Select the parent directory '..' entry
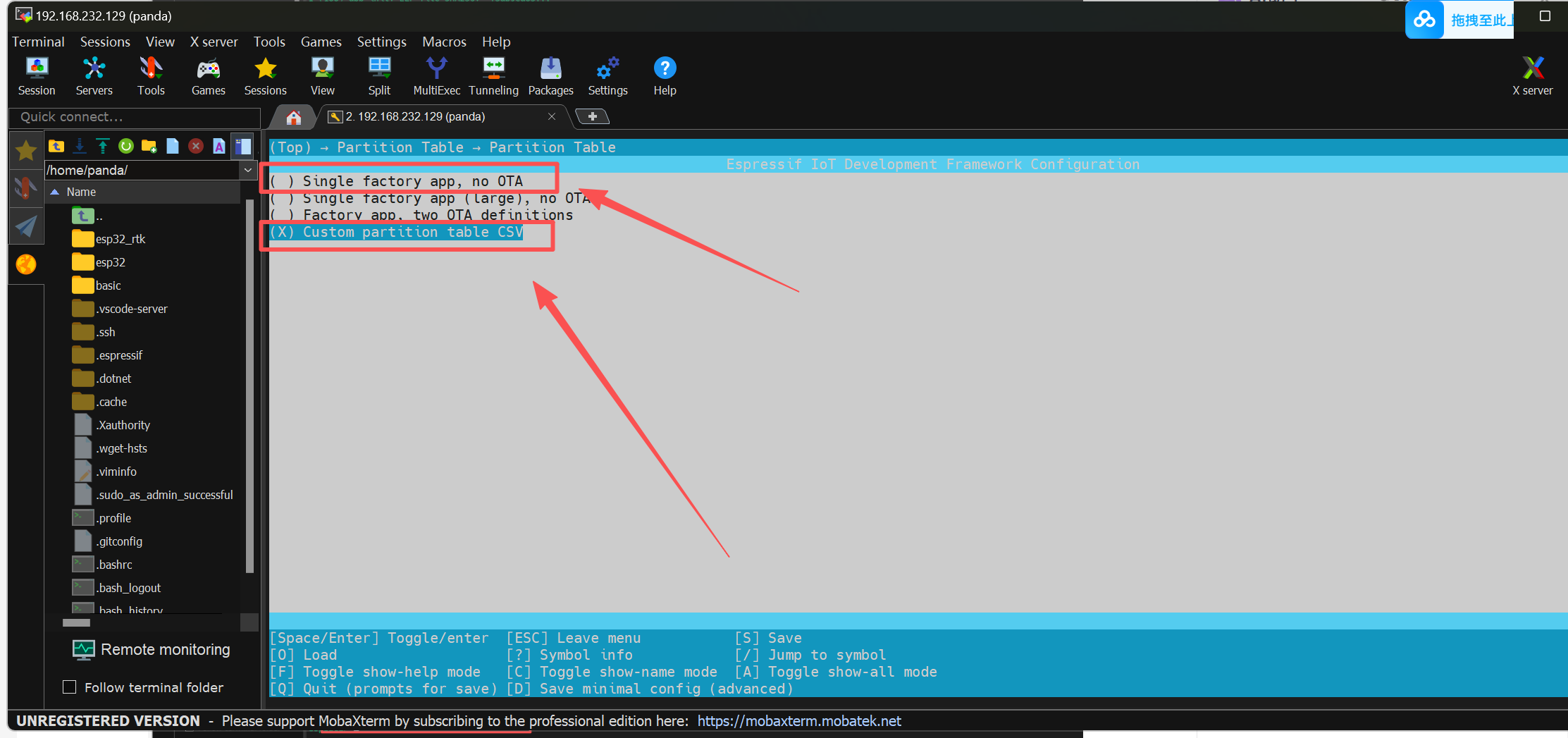The width and height of the screenshot is (1568, 738). (88, 216)
